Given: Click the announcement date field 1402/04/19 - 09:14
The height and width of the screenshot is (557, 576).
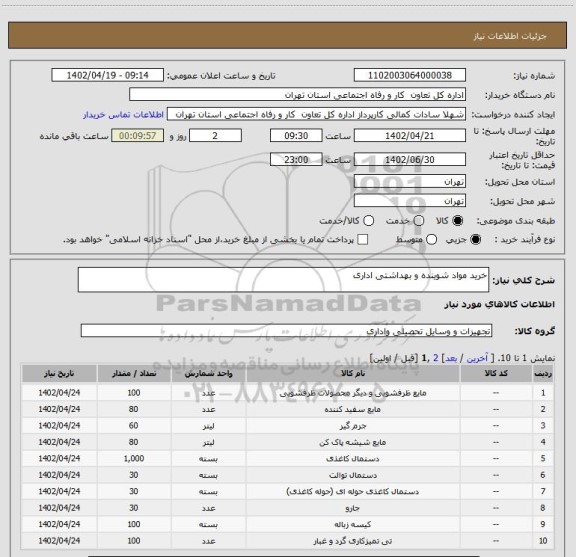Looking at the screenshot, I should pos(107,75).
